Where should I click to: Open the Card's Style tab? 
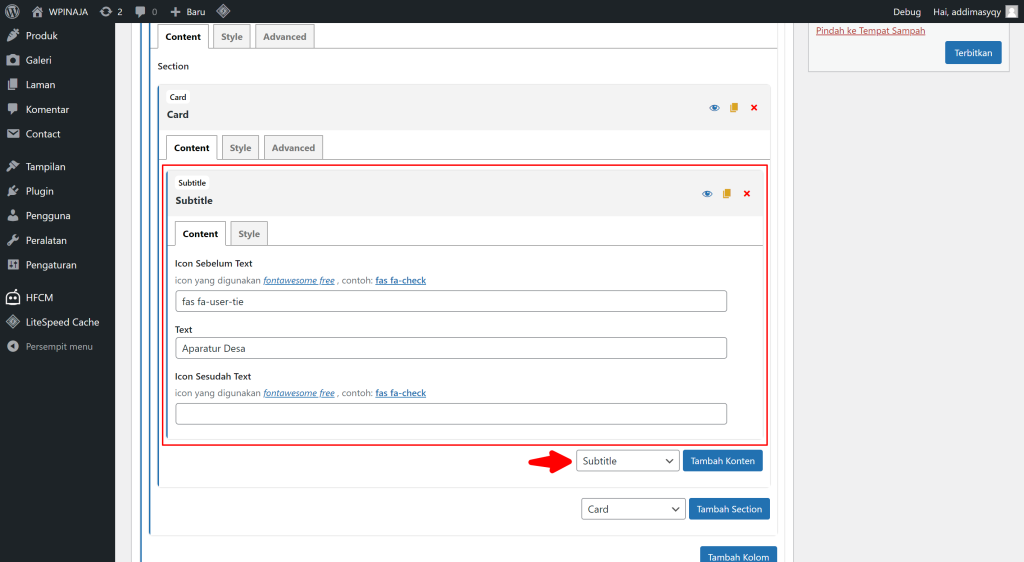[x=240, y=148]
